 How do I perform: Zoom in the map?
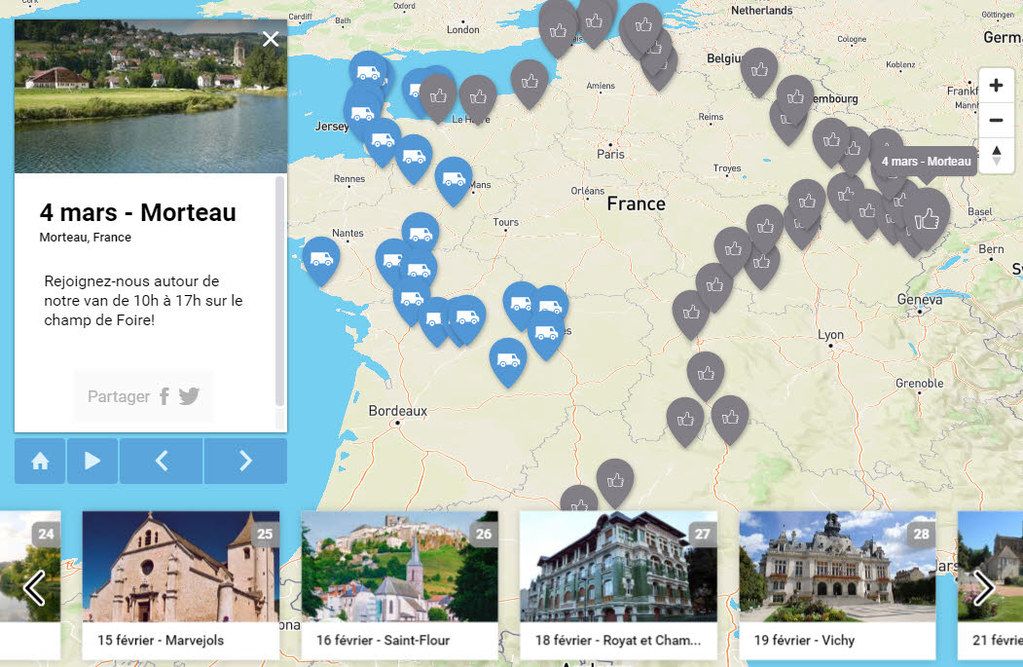point(996,85)
